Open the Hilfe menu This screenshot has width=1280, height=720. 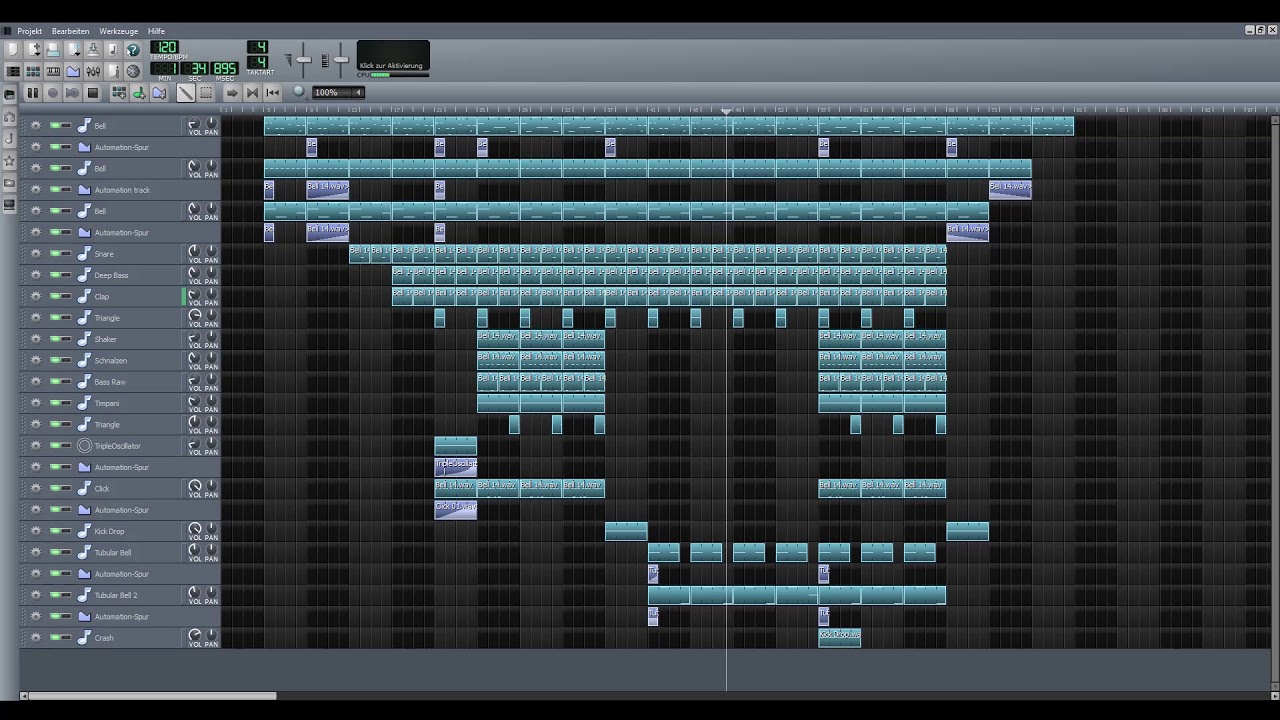point(156,31)
